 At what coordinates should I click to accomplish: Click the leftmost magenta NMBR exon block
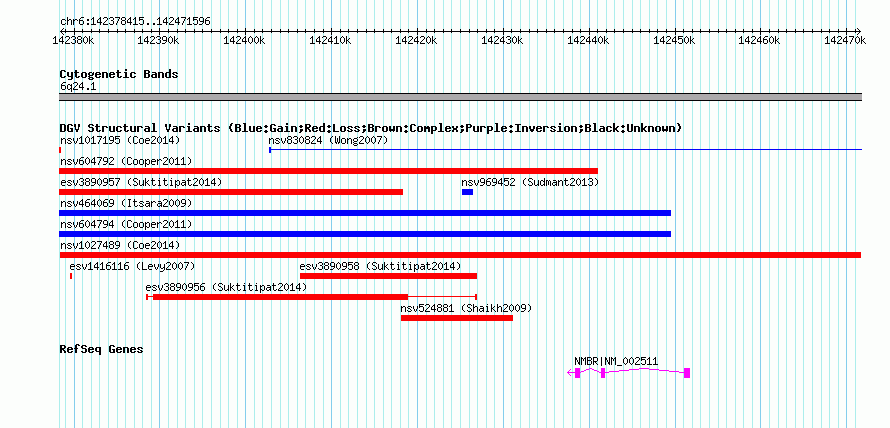(x=577, y=373)
